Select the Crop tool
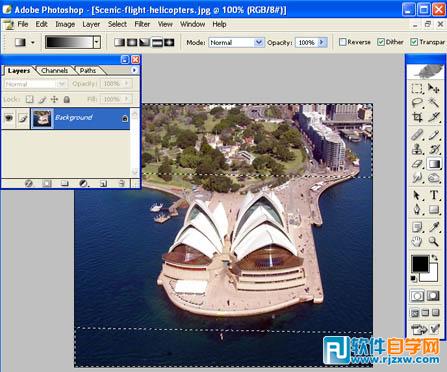The width and height of the screenshot is (447, 372). point(417,117)
